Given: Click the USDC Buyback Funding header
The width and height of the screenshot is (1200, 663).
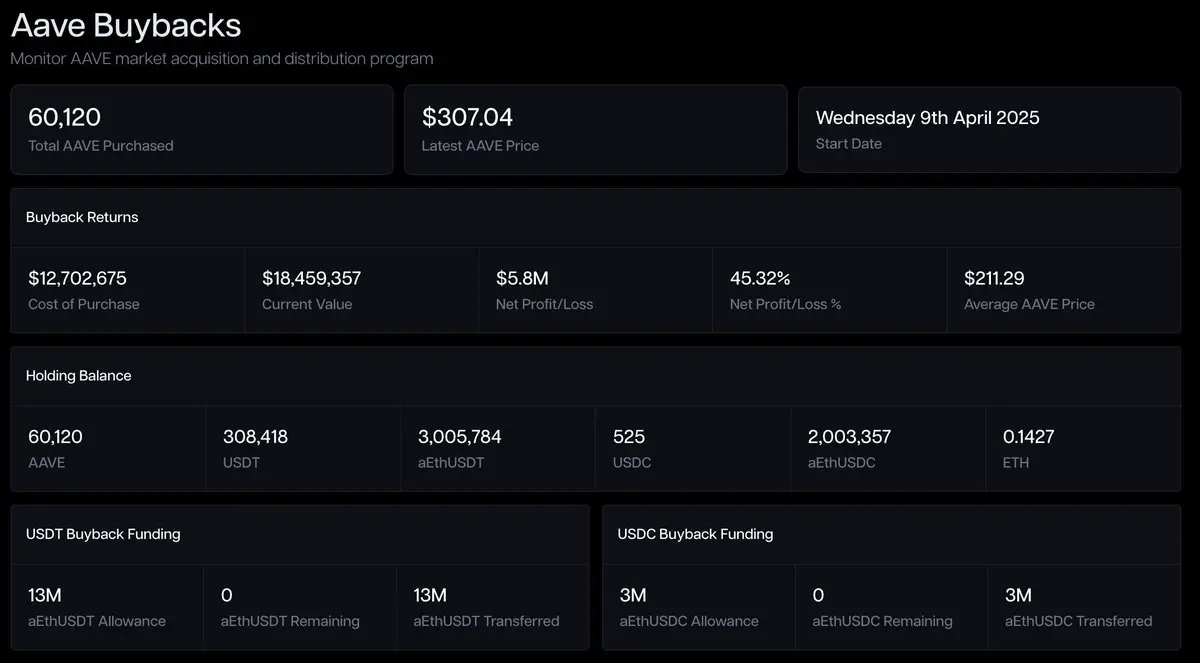Looking at the screenshot, I should 696,534.
